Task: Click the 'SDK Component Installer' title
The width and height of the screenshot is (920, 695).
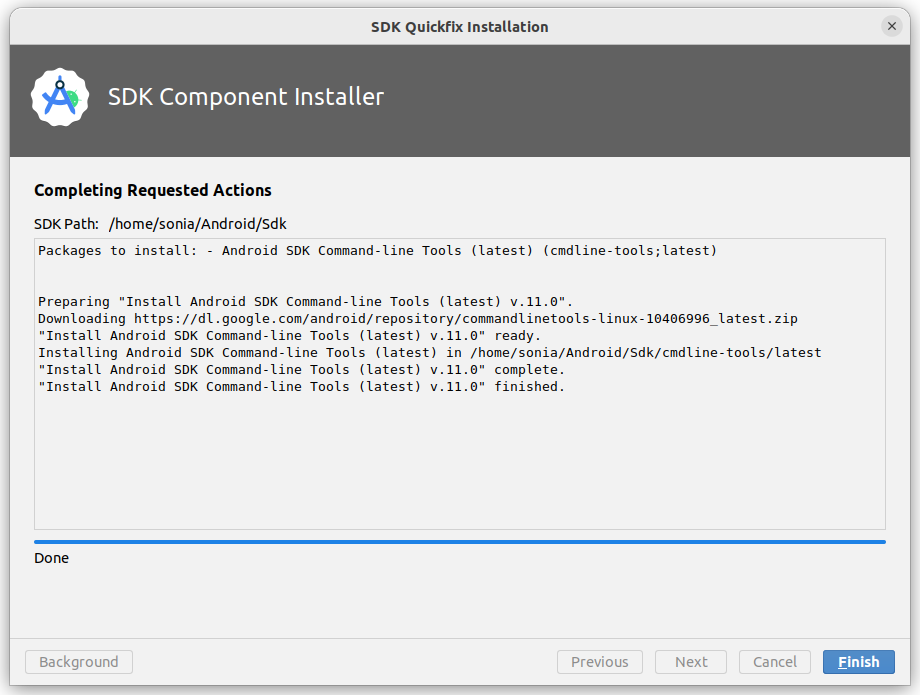Action: pyautogui.click(x=246, y=97)
